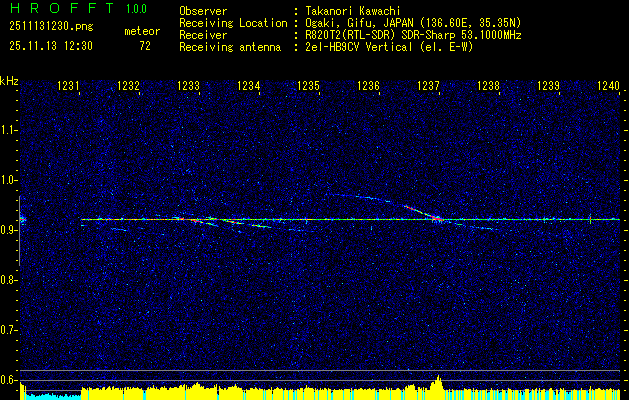The width and height of the screenshot is (629, 400).
Task: Click the 1237 time marker
Action: 428,85
